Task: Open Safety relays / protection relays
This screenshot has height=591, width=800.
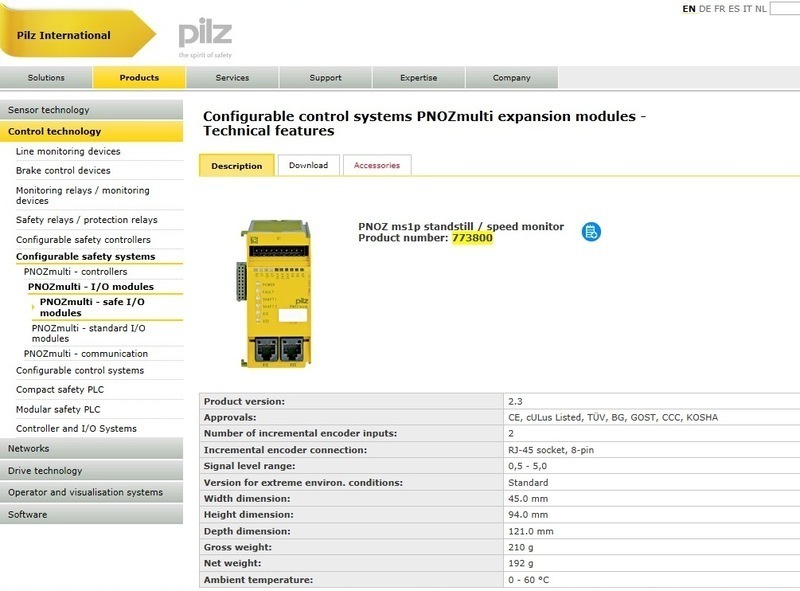Action: click(x=87, y=220)
